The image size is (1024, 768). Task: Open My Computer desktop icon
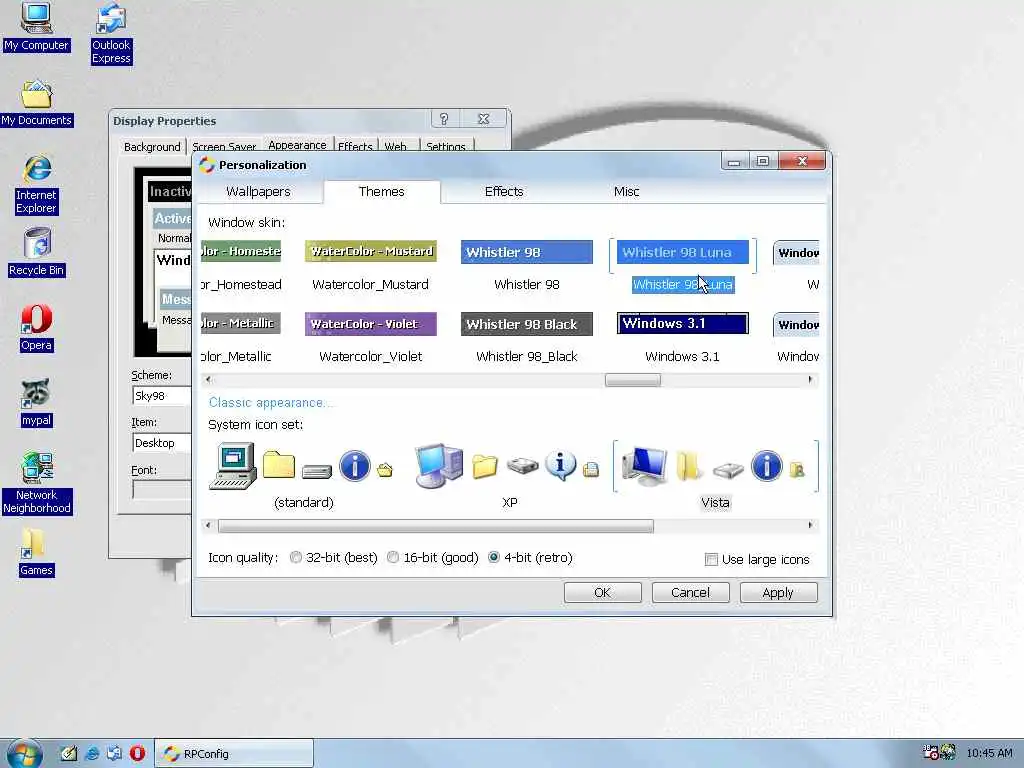pyautogui.click(x=36, y=26)
